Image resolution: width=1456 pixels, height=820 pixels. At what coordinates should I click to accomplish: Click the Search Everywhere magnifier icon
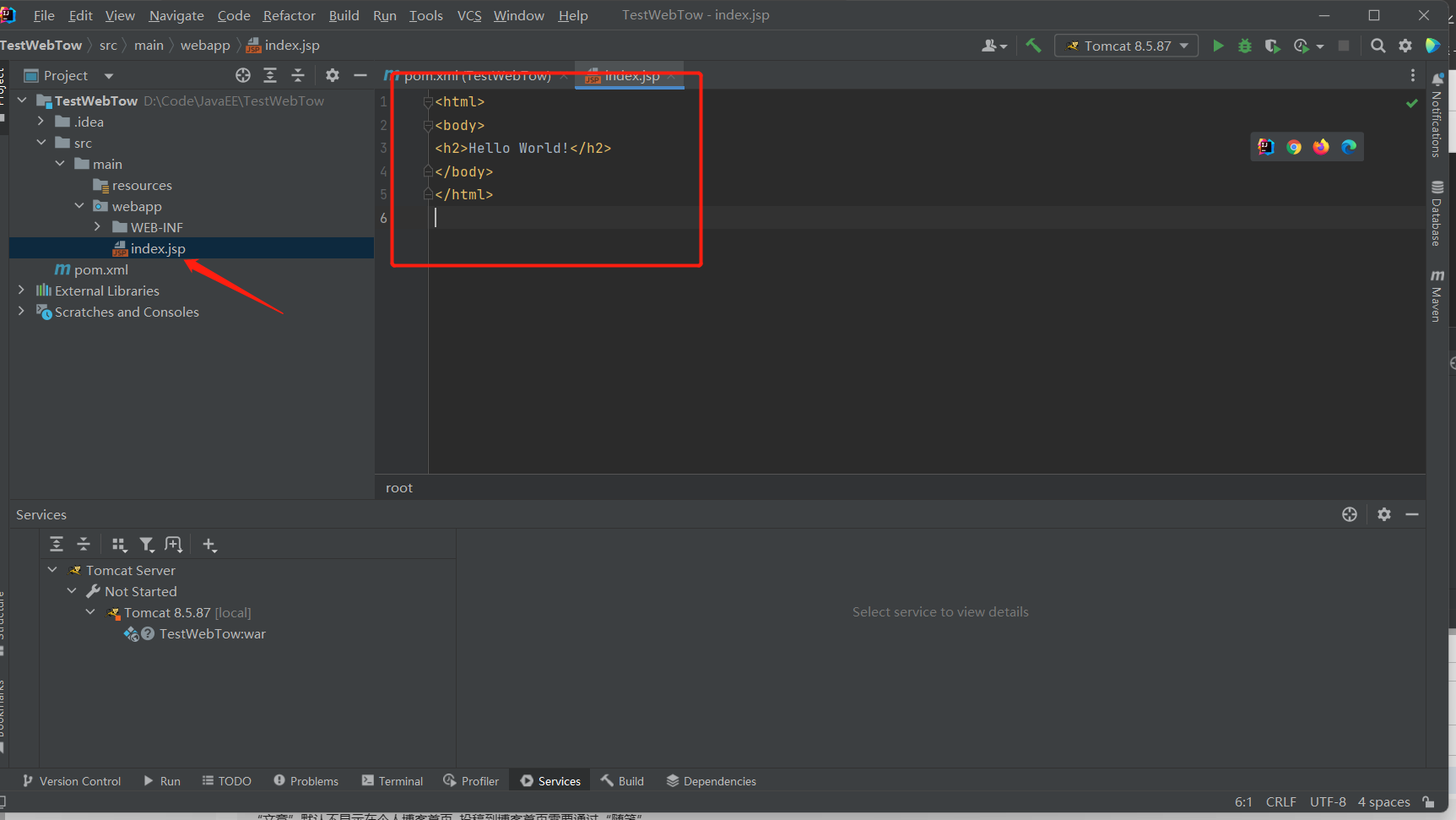pos(1378,46)
